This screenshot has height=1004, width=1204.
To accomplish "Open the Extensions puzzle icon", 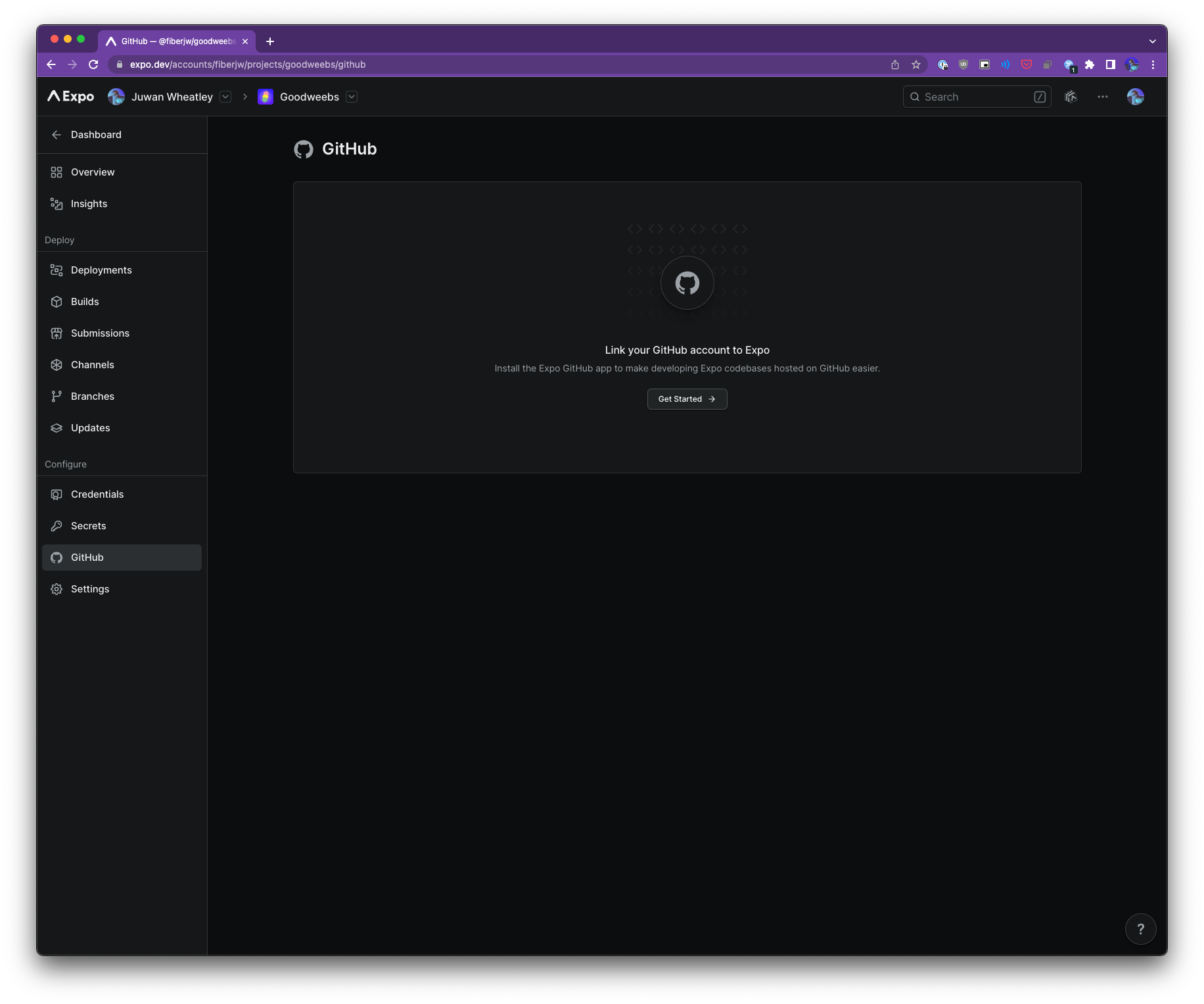I will point(1090,64).
